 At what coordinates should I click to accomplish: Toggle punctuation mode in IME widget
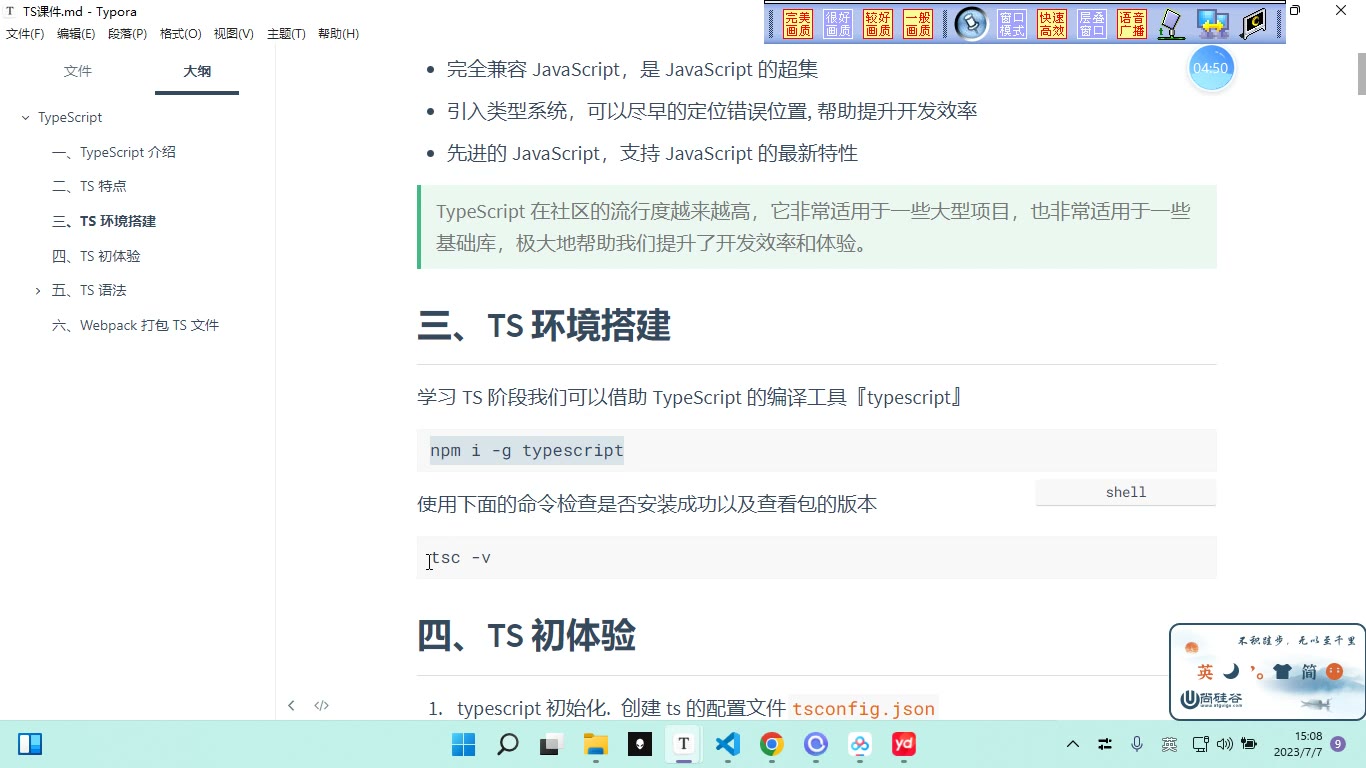coord(1257,673)
